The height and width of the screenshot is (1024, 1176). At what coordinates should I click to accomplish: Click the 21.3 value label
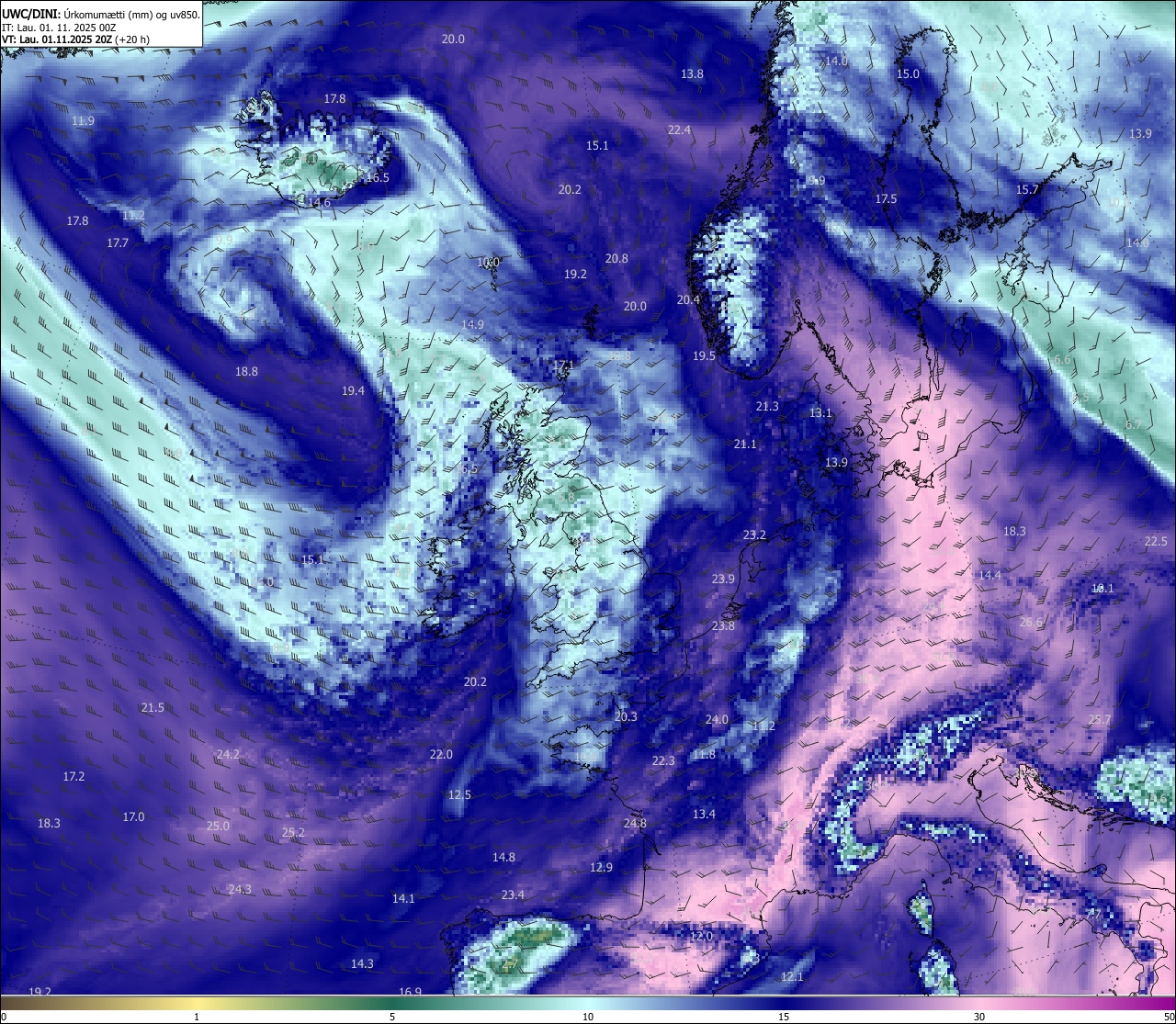pos(767,406)
